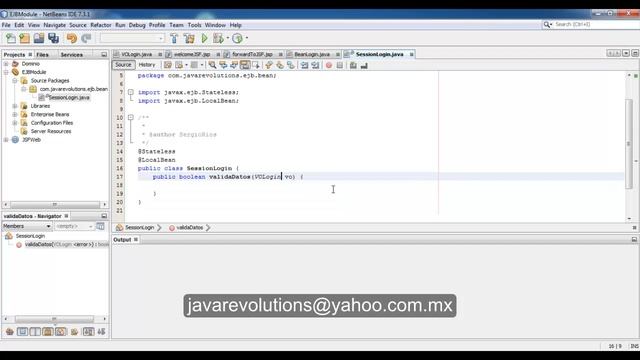Screen dimensions: 640x360
Task: Switch to BeanLogin.java tab
Action: [x=312, y=54]
